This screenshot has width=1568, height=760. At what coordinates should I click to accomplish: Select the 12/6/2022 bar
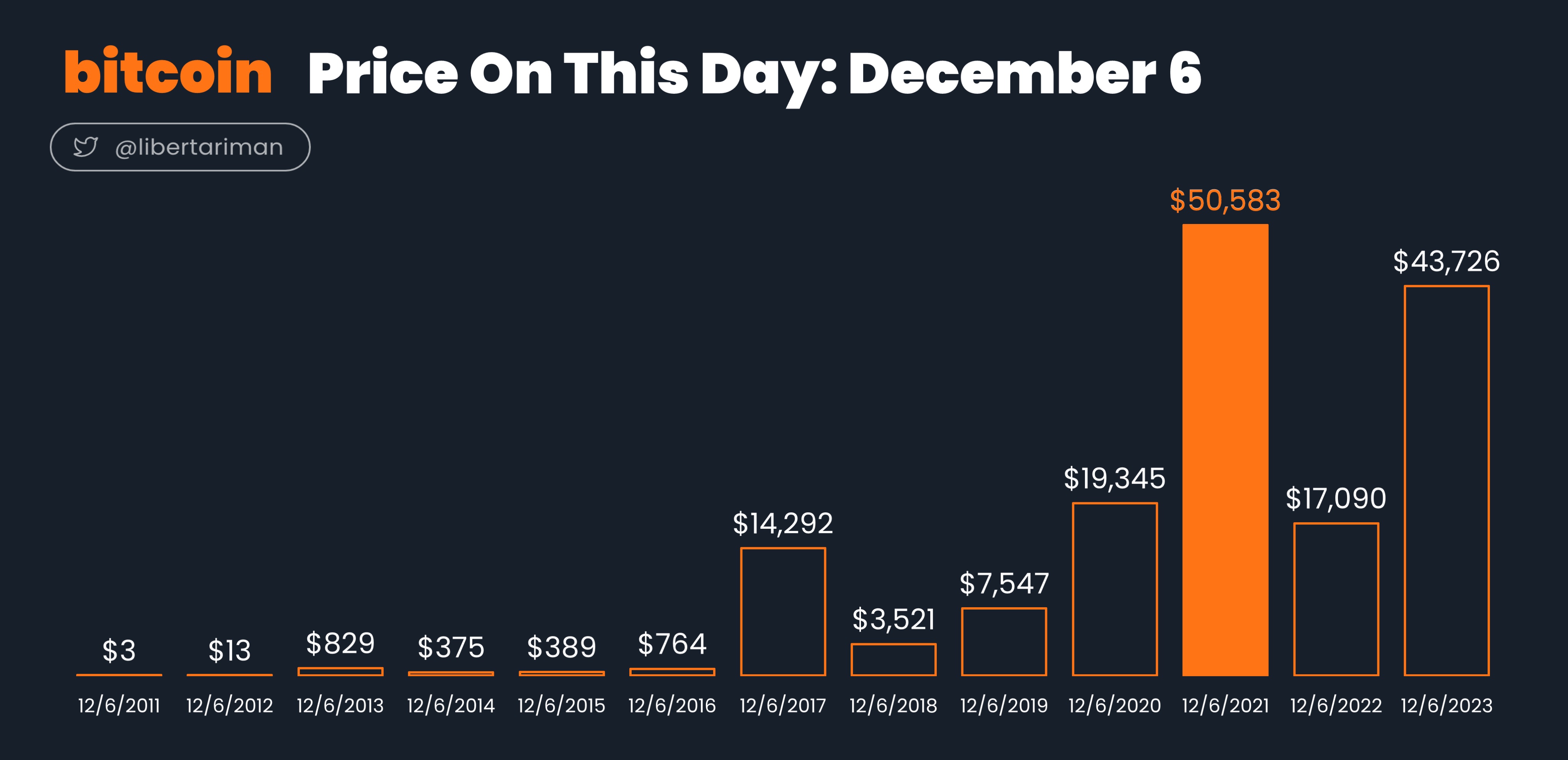1336,599
